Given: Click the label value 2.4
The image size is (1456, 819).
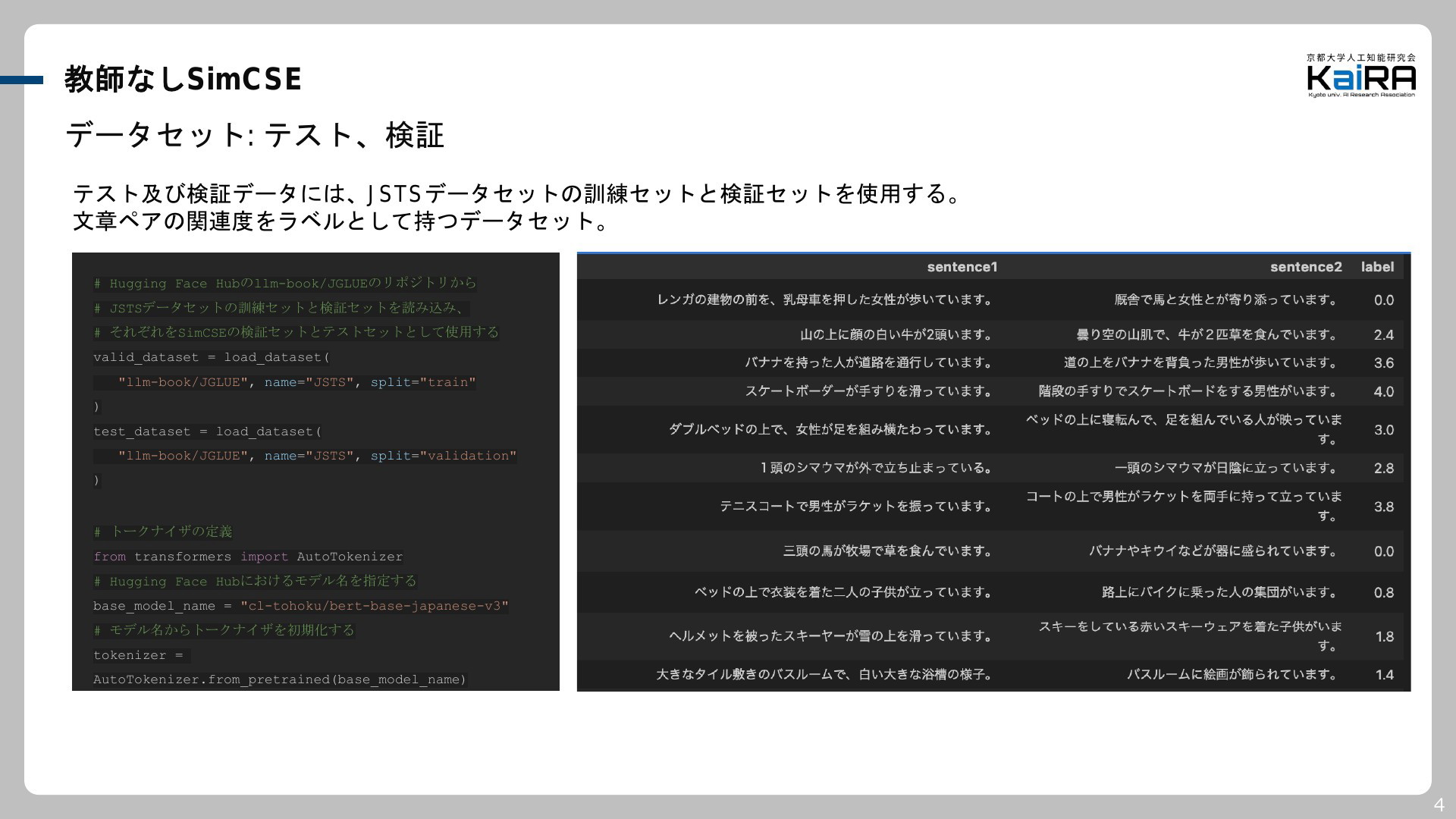Looking at the screenshot, I should tap(1384, 335).
